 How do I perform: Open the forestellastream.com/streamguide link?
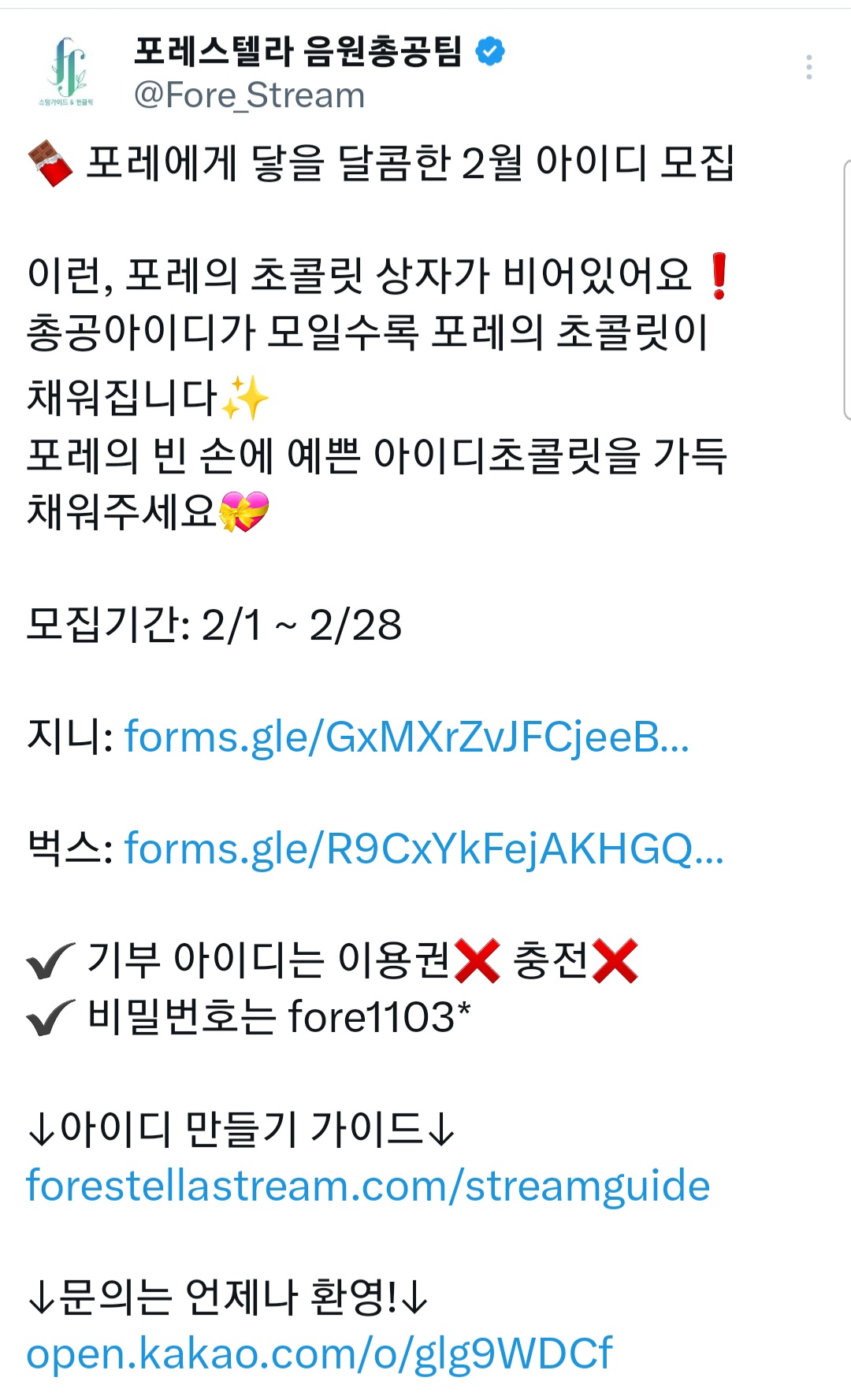(368, 1186)
